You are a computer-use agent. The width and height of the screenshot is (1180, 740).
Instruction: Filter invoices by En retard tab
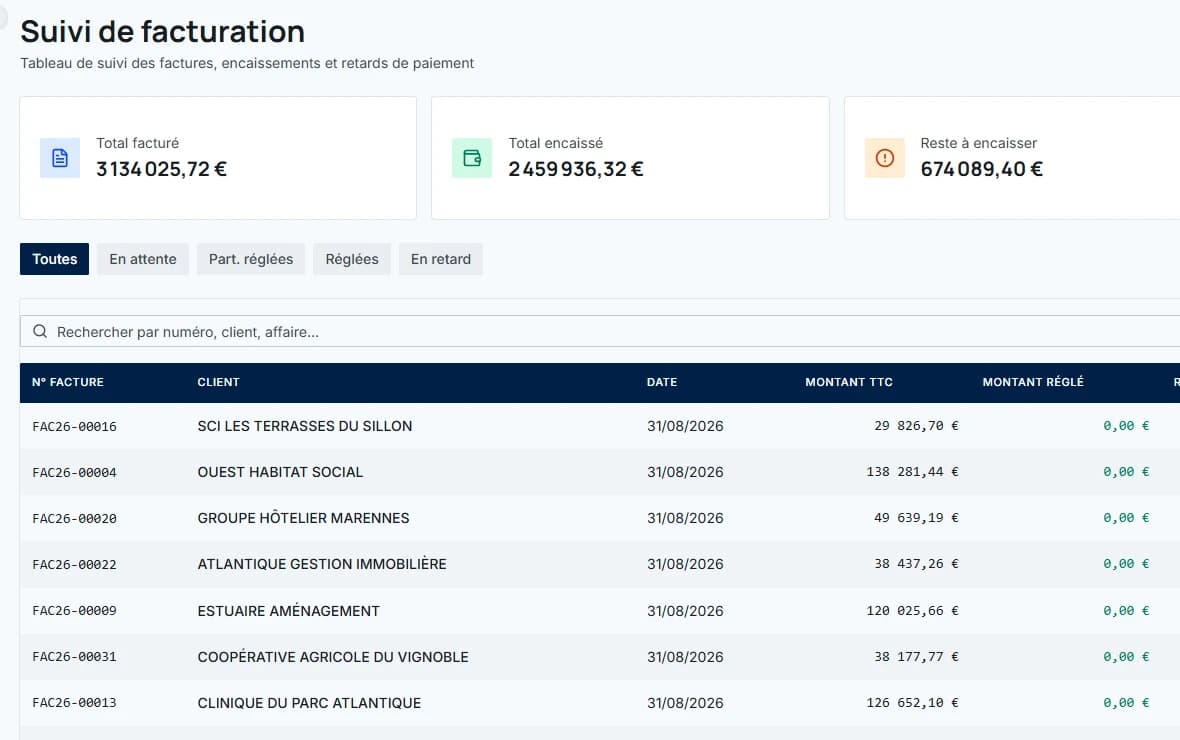coord(441,259)
